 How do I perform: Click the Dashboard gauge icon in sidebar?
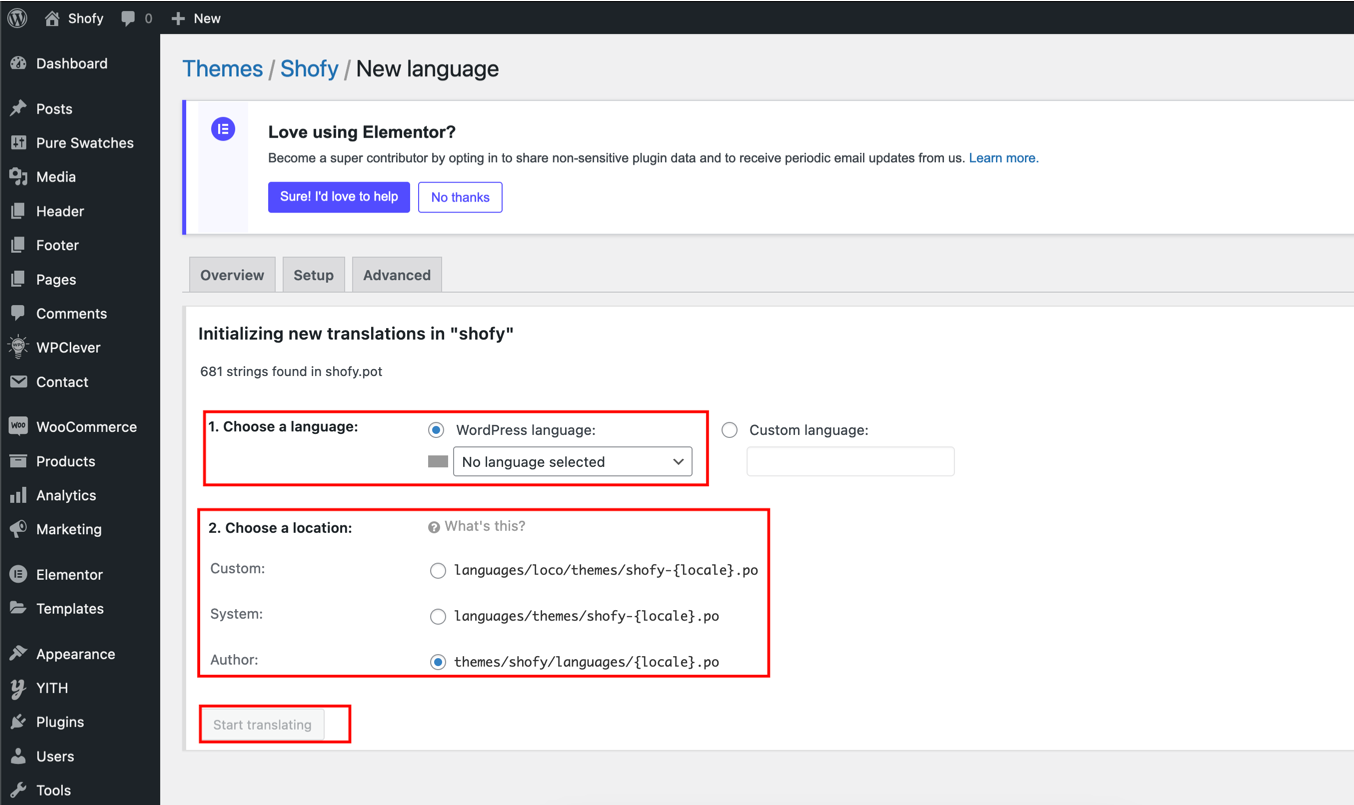pos(18,63)
